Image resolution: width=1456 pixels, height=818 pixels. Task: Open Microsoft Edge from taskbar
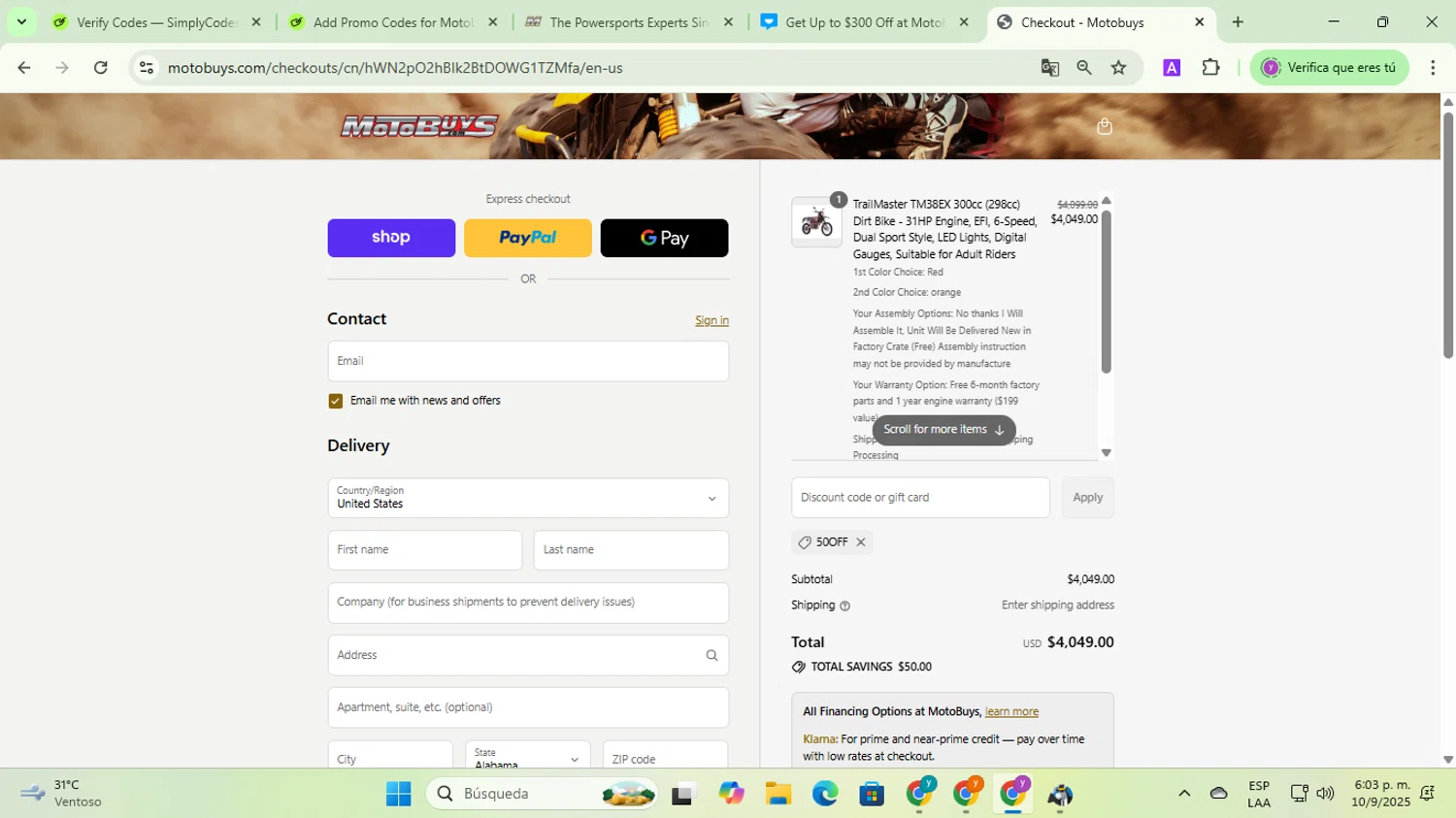825,795
